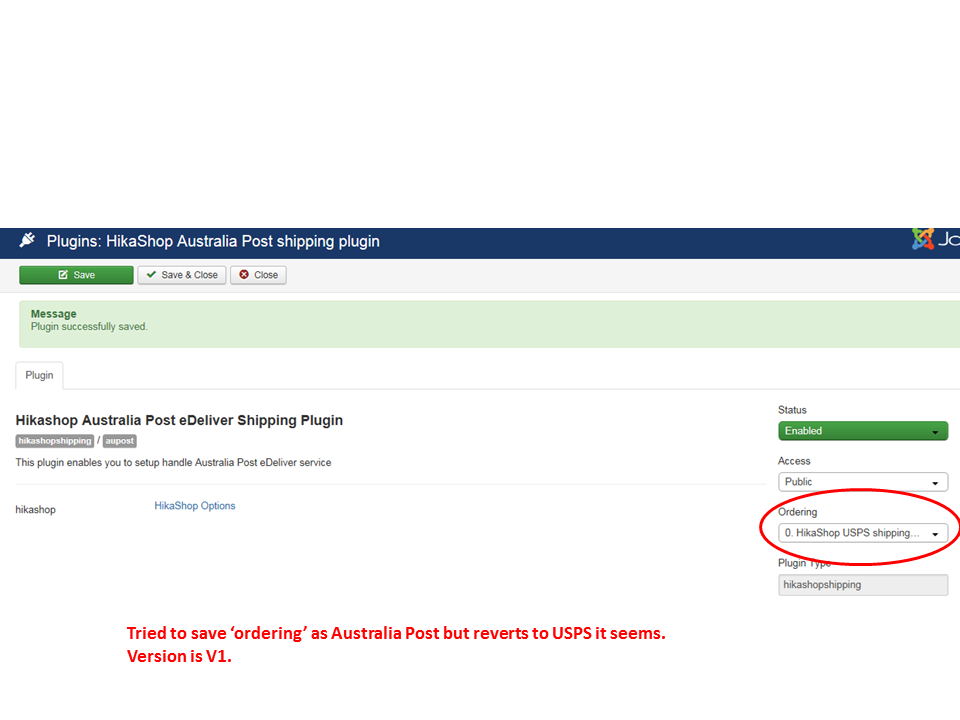Click the hikashopshipping grey label badge
The height and width of the screenshot is (720, 960).
coord(54,441)
